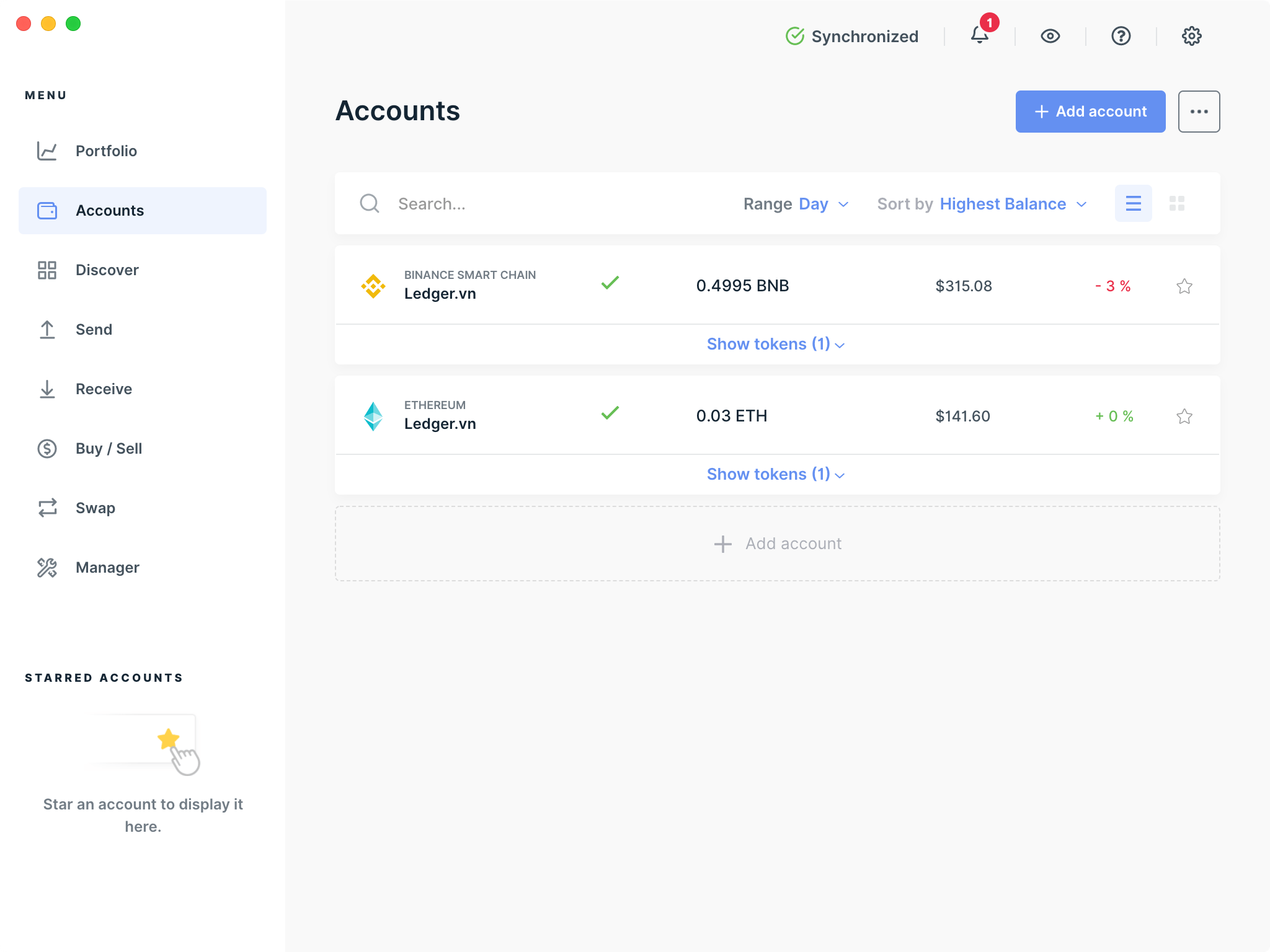The width and height of the screenshot is (1270, 952).
Task: Toggle balance visibility eye icon
Action: pos(1050,36)
